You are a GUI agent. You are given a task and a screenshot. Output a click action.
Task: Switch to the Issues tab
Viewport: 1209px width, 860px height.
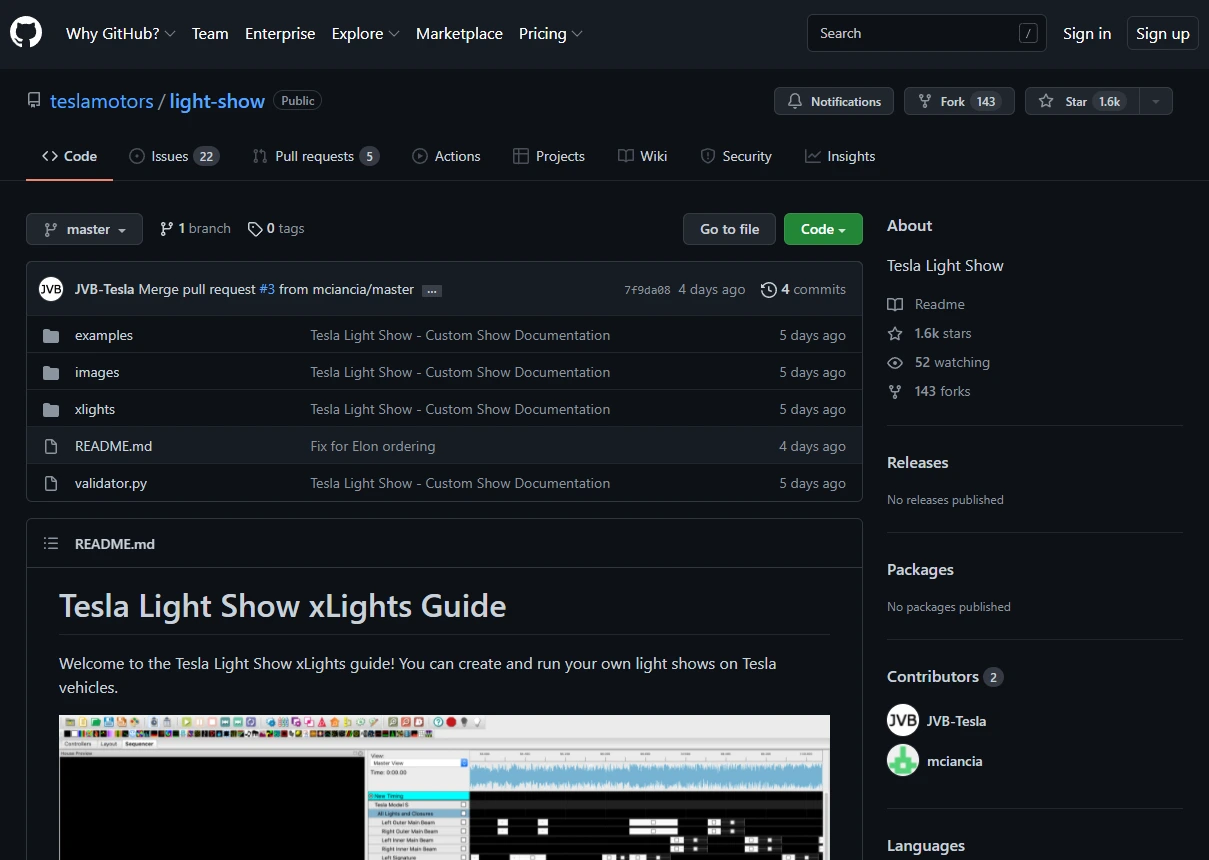174,156
